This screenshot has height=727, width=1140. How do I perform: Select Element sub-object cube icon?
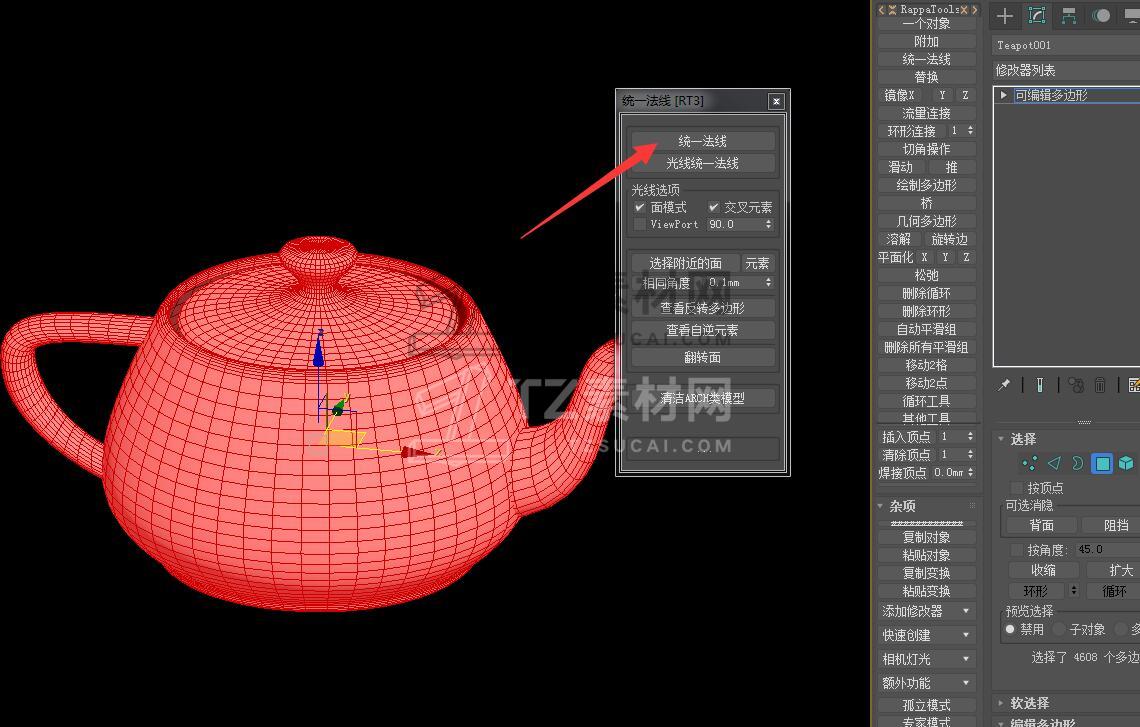pos(1126,463)
